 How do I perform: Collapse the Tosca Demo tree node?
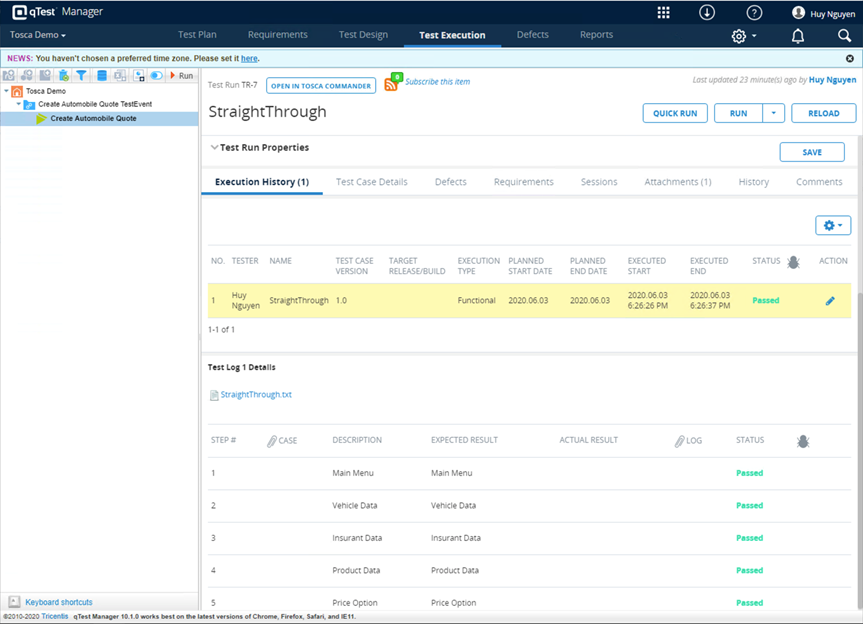(7, 91)
